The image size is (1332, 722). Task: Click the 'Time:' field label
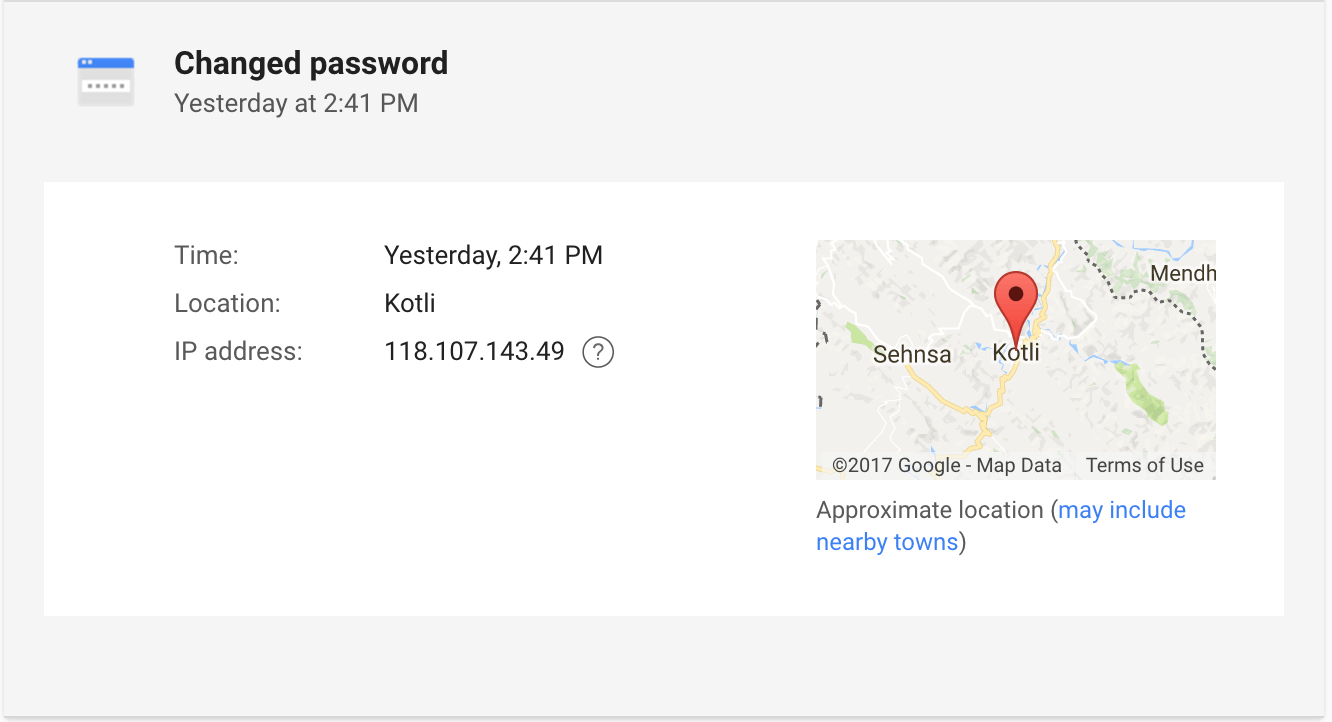point(207,255)
